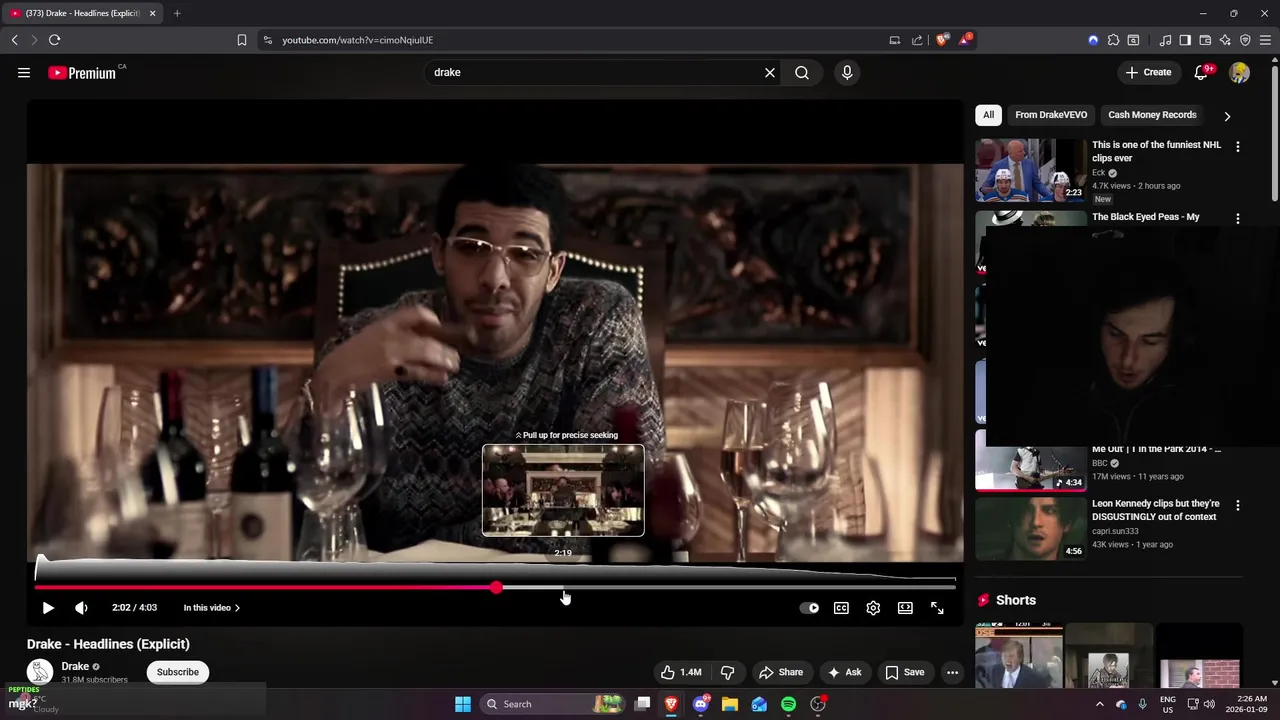
Task: Open Spotify from the taskbar
Action: pyautogui.click(x=788, y=704)
